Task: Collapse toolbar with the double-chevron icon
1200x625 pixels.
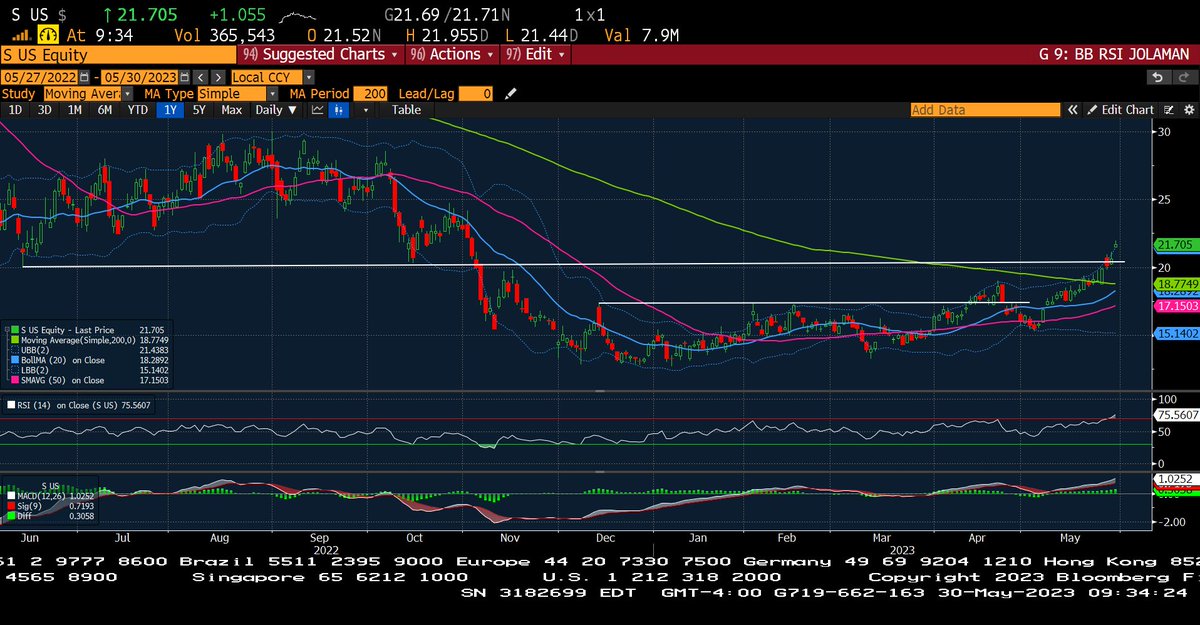Action: 1073,110
